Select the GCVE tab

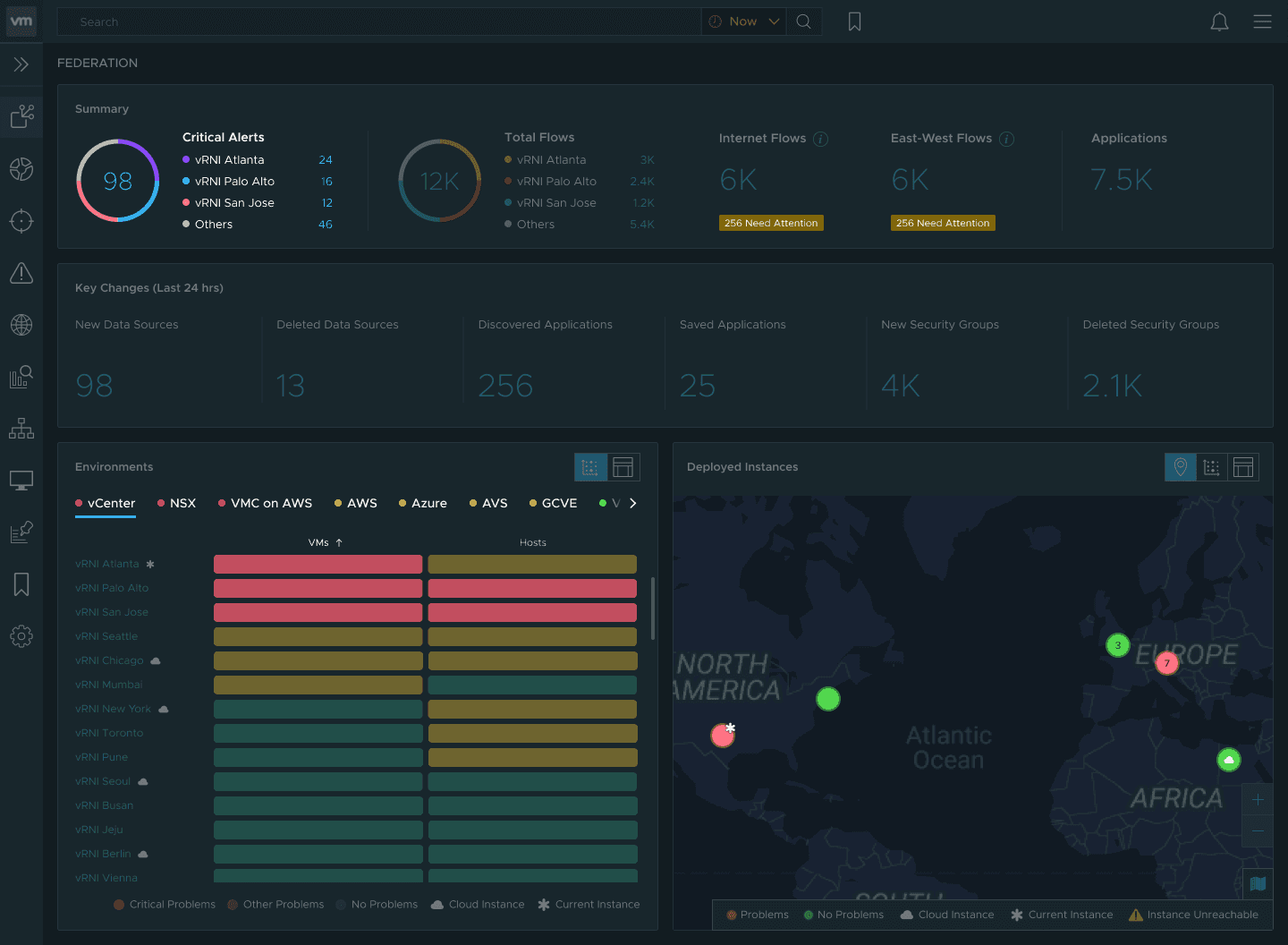click(x=553, y=504)
